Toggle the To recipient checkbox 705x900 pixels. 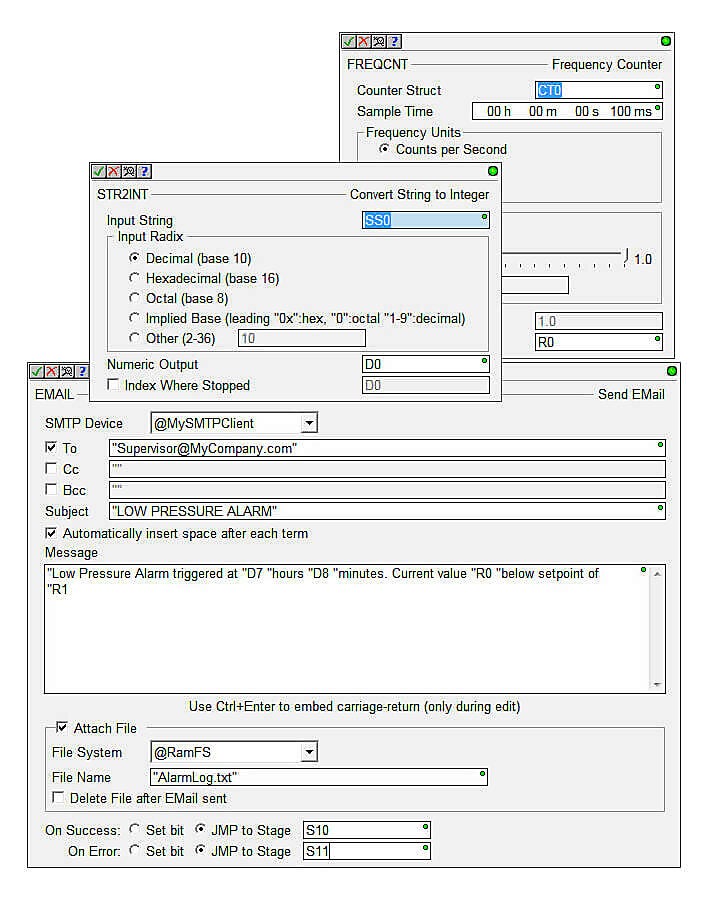point(51,447)
